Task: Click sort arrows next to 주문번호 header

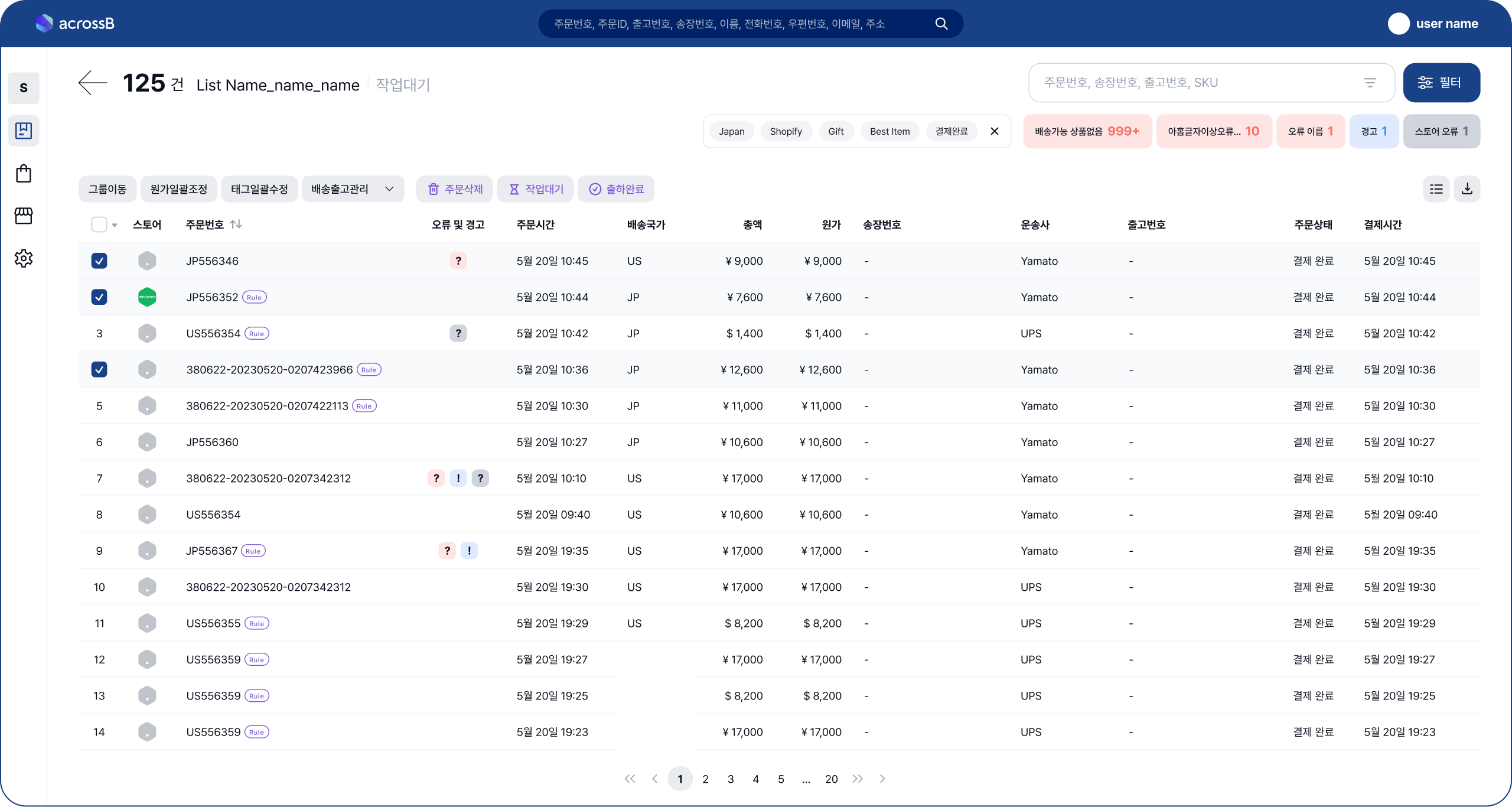Action: (x=236, y=224)
